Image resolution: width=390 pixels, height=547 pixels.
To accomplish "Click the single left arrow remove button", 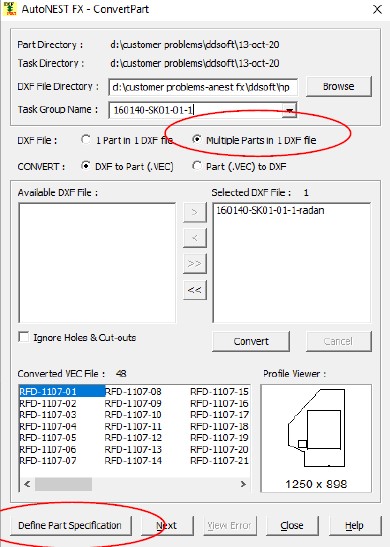I will pos(195,238).
